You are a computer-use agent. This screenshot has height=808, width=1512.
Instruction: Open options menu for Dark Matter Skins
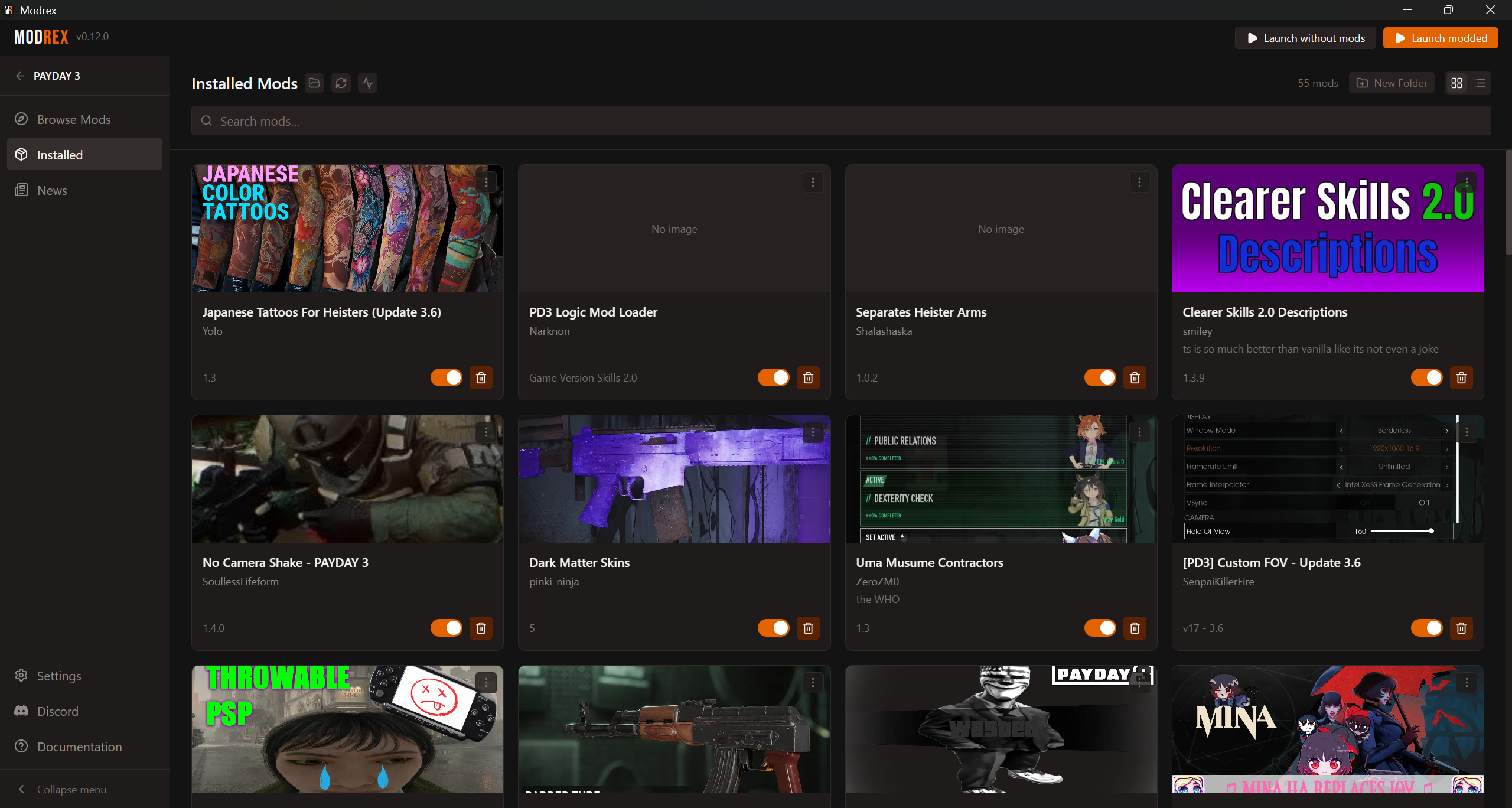[813, 432]
